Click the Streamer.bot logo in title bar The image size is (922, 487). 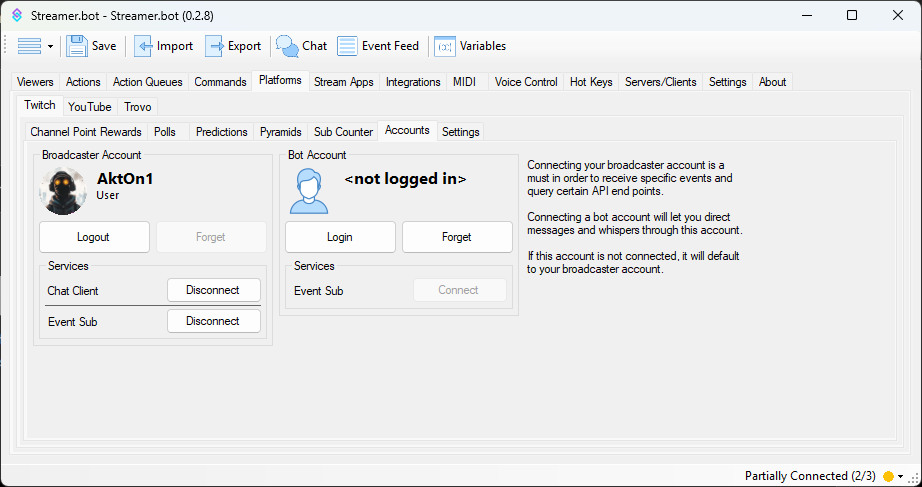[x=17, y=15]
